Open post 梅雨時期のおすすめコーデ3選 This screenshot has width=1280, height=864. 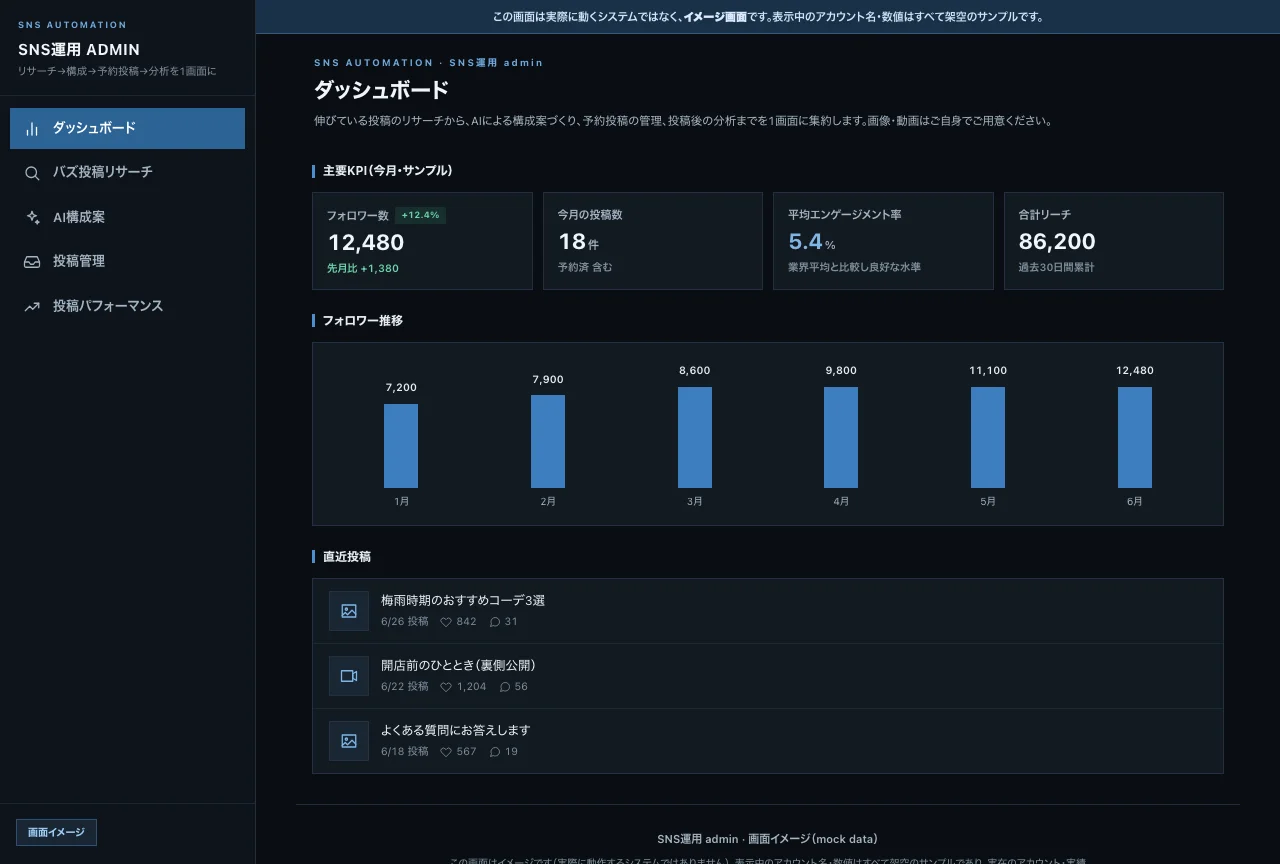point(768,611)
